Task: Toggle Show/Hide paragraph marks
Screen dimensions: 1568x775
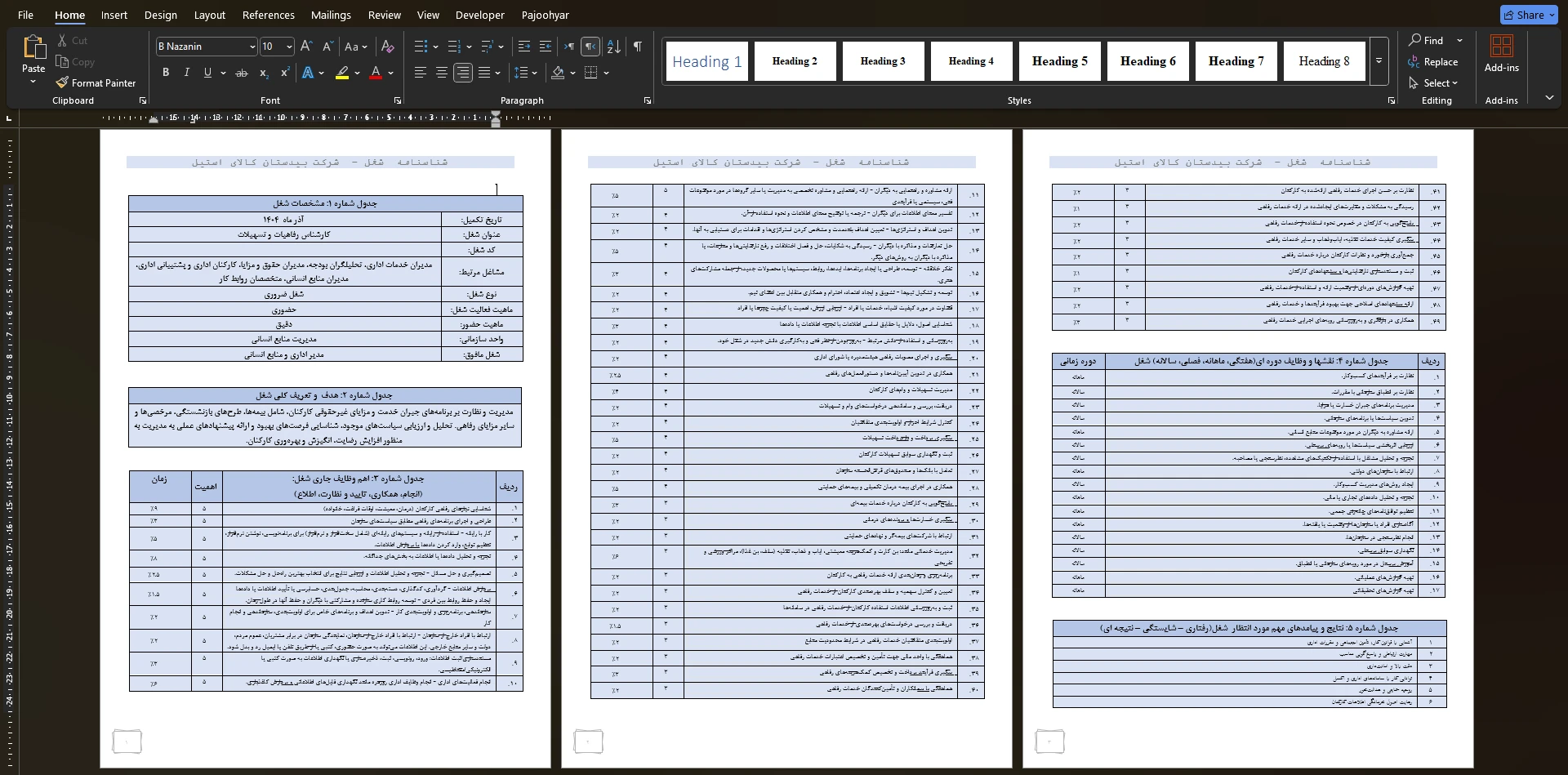Action: (637, 47)
